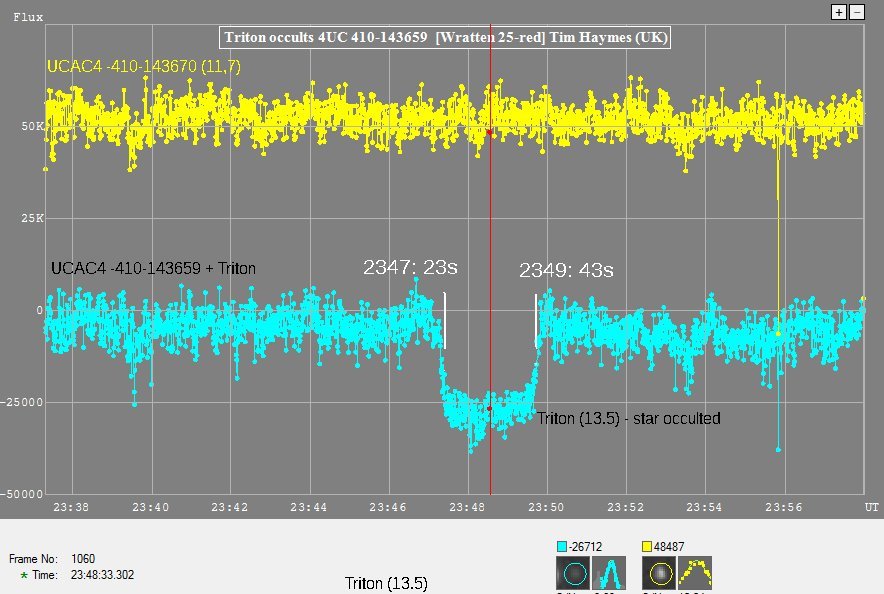
Task: Click the -25000 flux axis label
Action: [21, 402]
